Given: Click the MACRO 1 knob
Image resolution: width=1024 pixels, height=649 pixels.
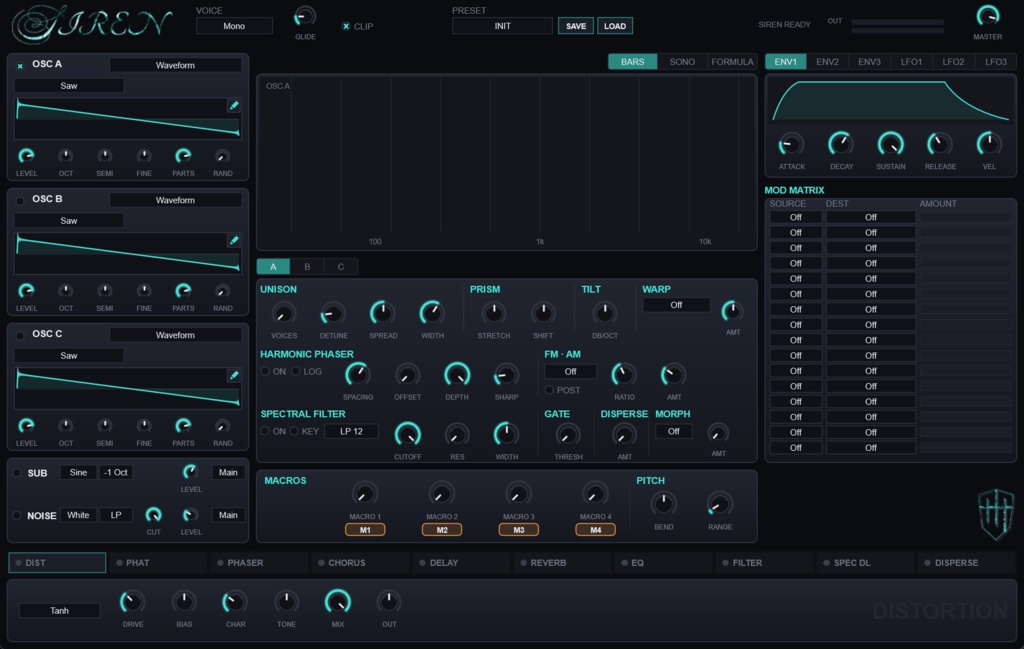Looking at the screenshot, I should point(364,494).
